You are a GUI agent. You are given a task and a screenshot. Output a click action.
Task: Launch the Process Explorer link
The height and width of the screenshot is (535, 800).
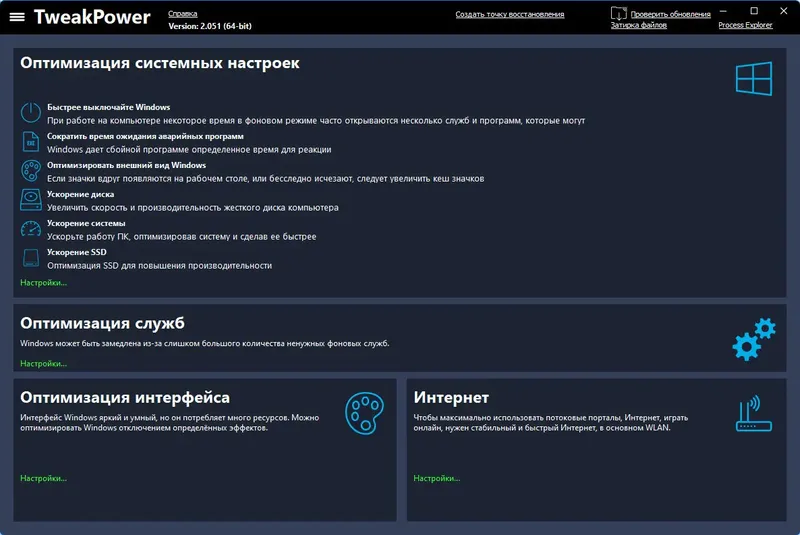745,26
